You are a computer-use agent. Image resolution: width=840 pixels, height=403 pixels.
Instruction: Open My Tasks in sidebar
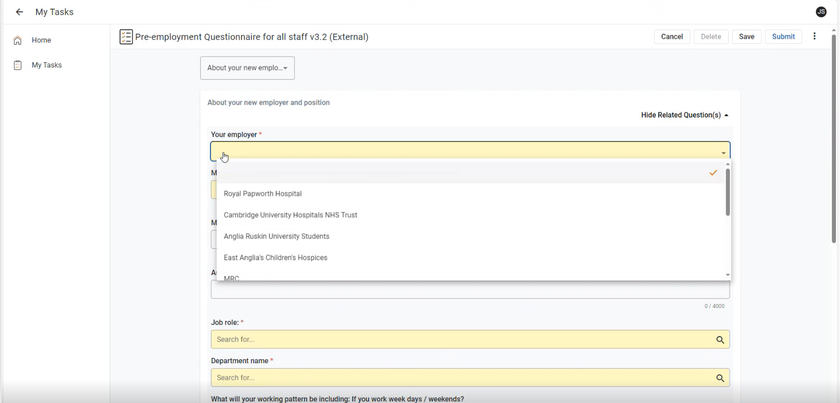pos(47,65)
